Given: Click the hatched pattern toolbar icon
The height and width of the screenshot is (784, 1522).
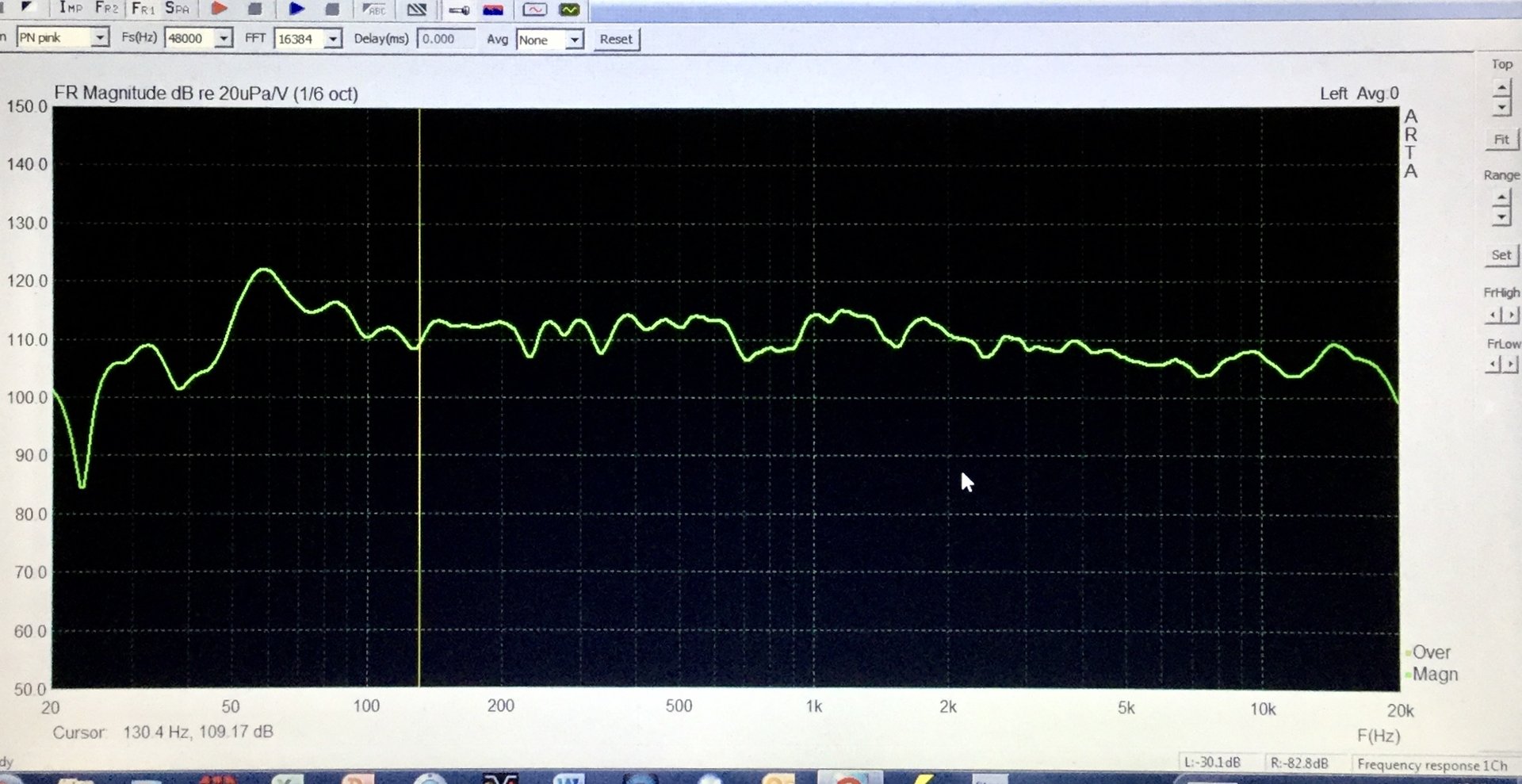Looking at the screenshot, I should (416, 10).
